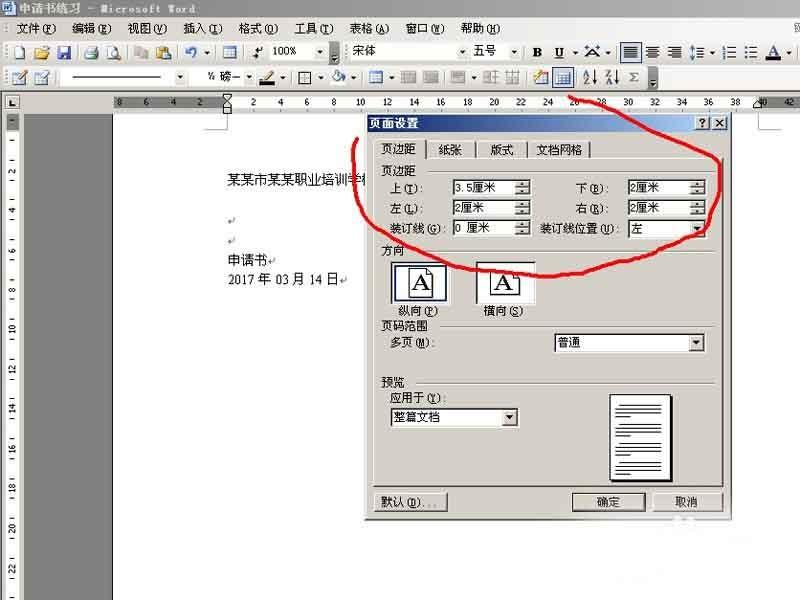Switch to the 纸张 (Paper) tab
This screenshot has height=600, width=800.
point(452,148)
